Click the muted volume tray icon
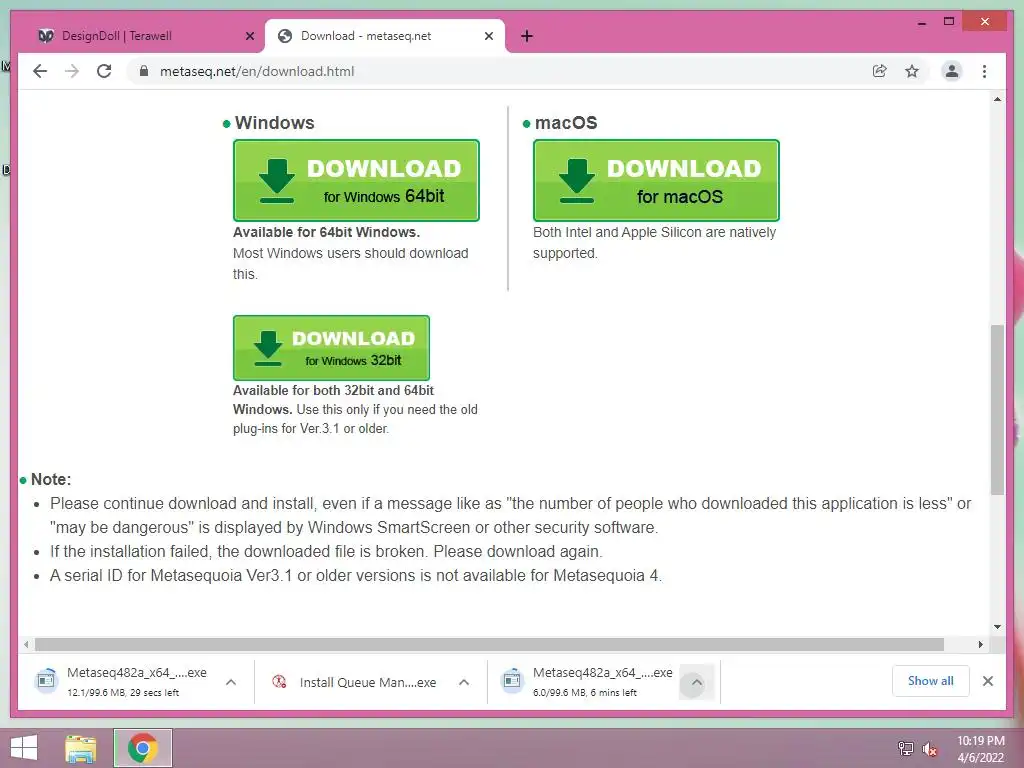This screenshot has width=1024, height=768. pyautogui.click(x=929, y=748)
